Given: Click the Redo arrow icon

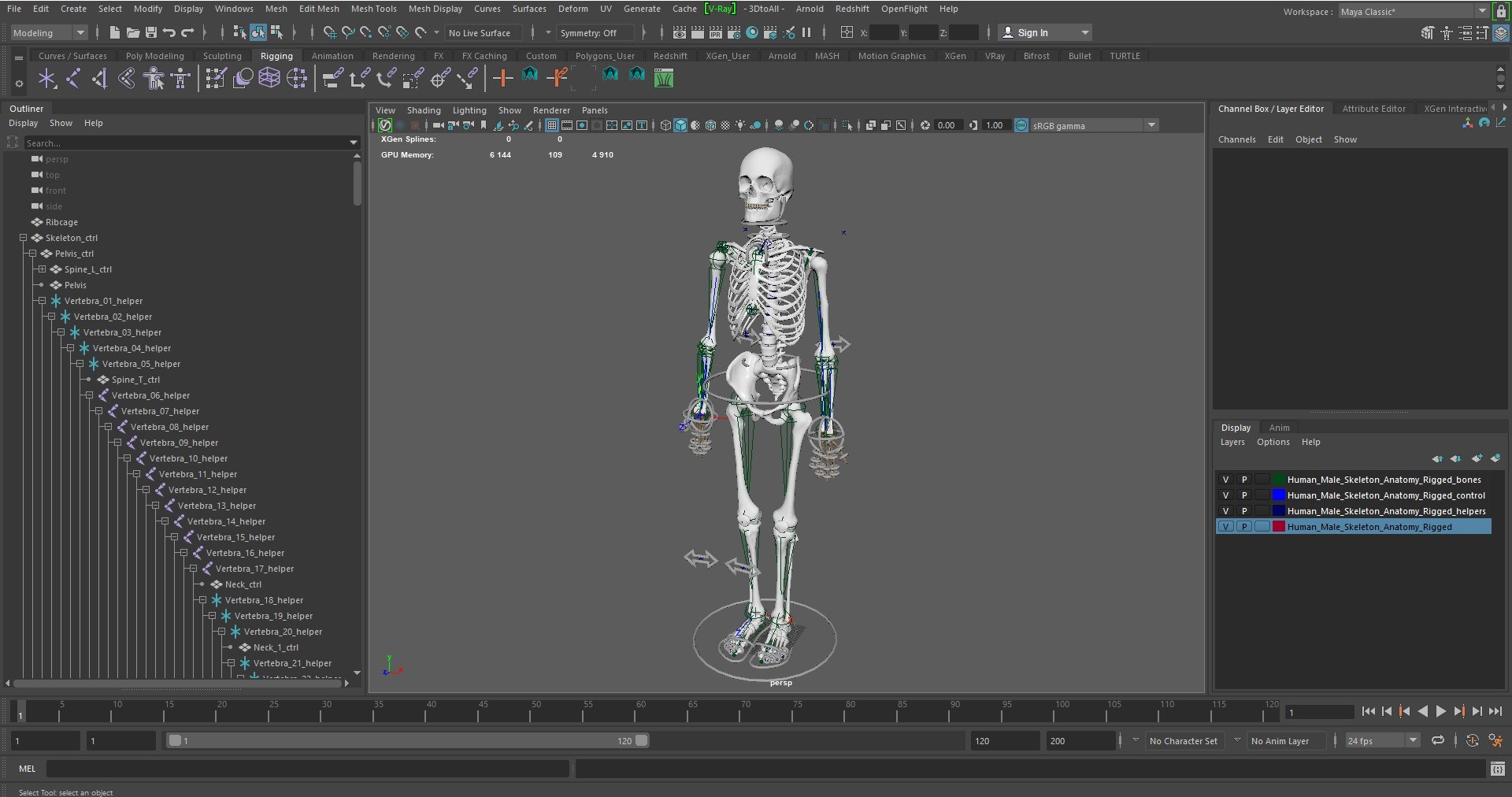Looking at the screenshot, I should tap(187, 32).
